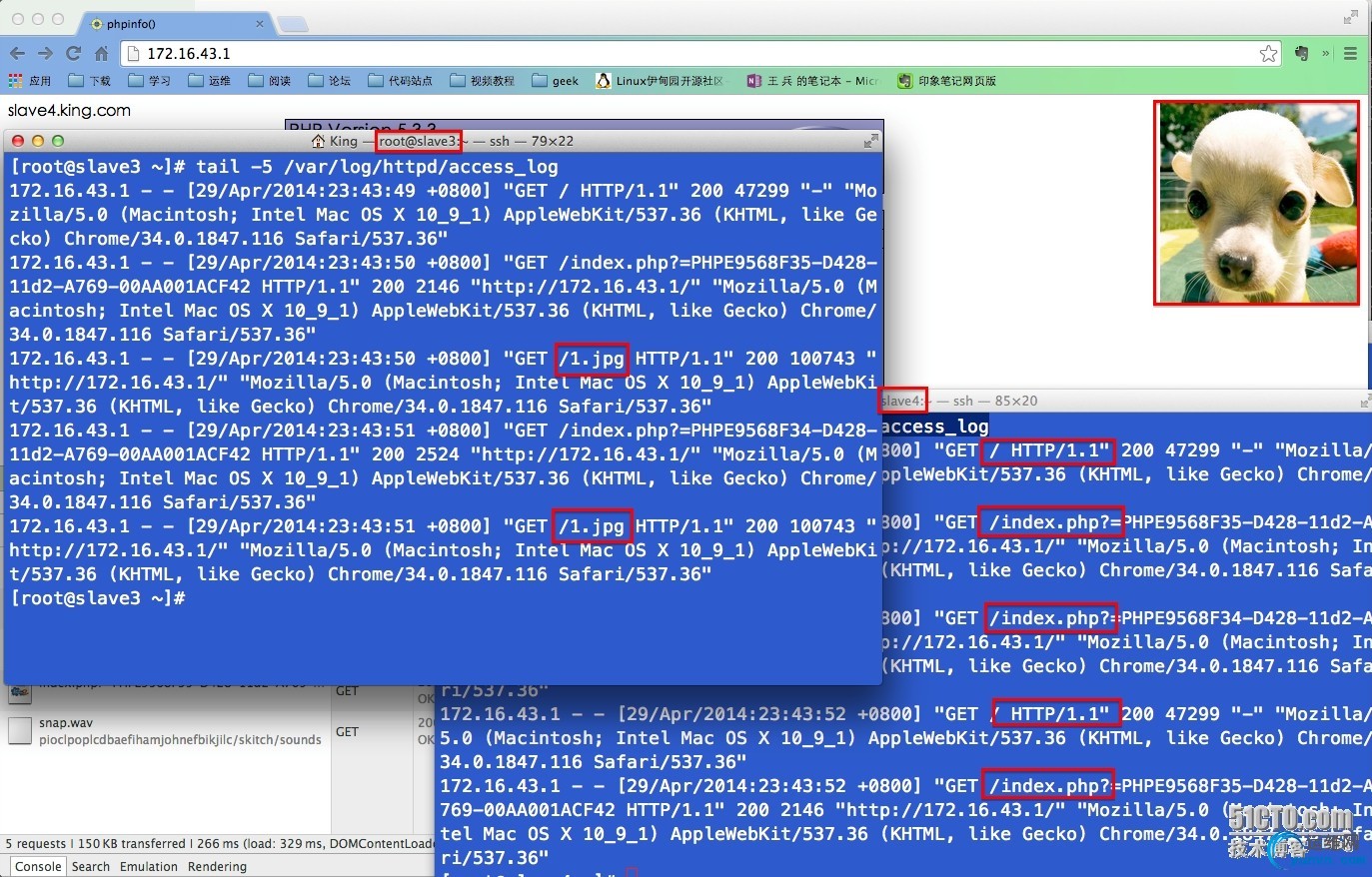Switch to the Emulation drawer tab
1372x877 pixels.
coord(149,866)
